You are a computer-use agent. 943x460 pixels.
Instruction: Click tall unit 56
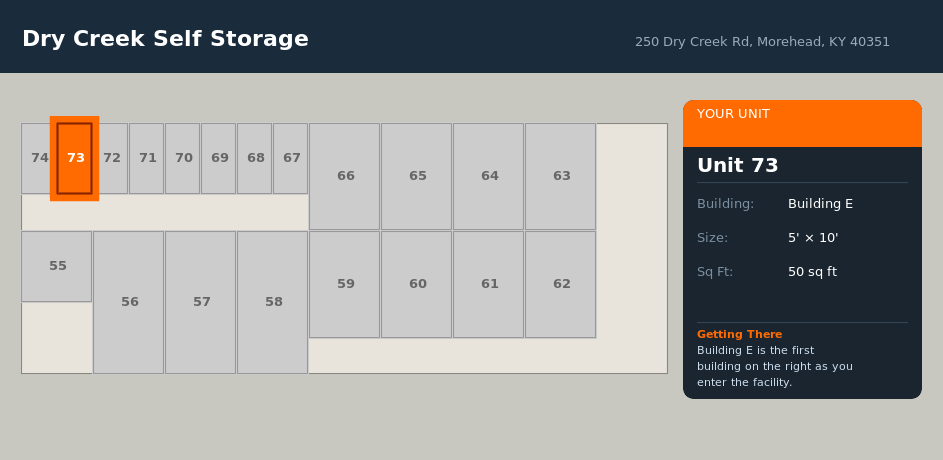pos(129,302)
